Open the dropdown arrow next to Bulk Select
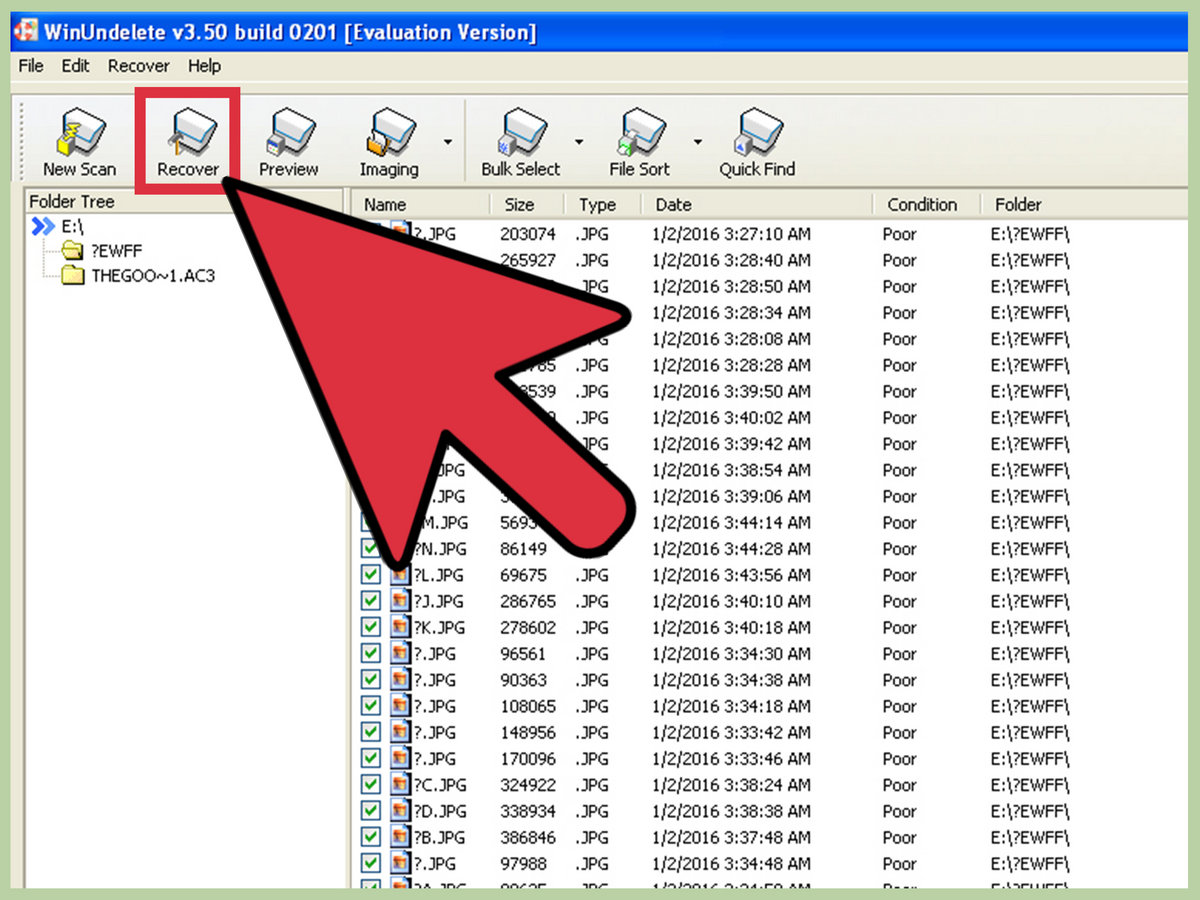Screen dimensions: 1200x900 point(578,142)
